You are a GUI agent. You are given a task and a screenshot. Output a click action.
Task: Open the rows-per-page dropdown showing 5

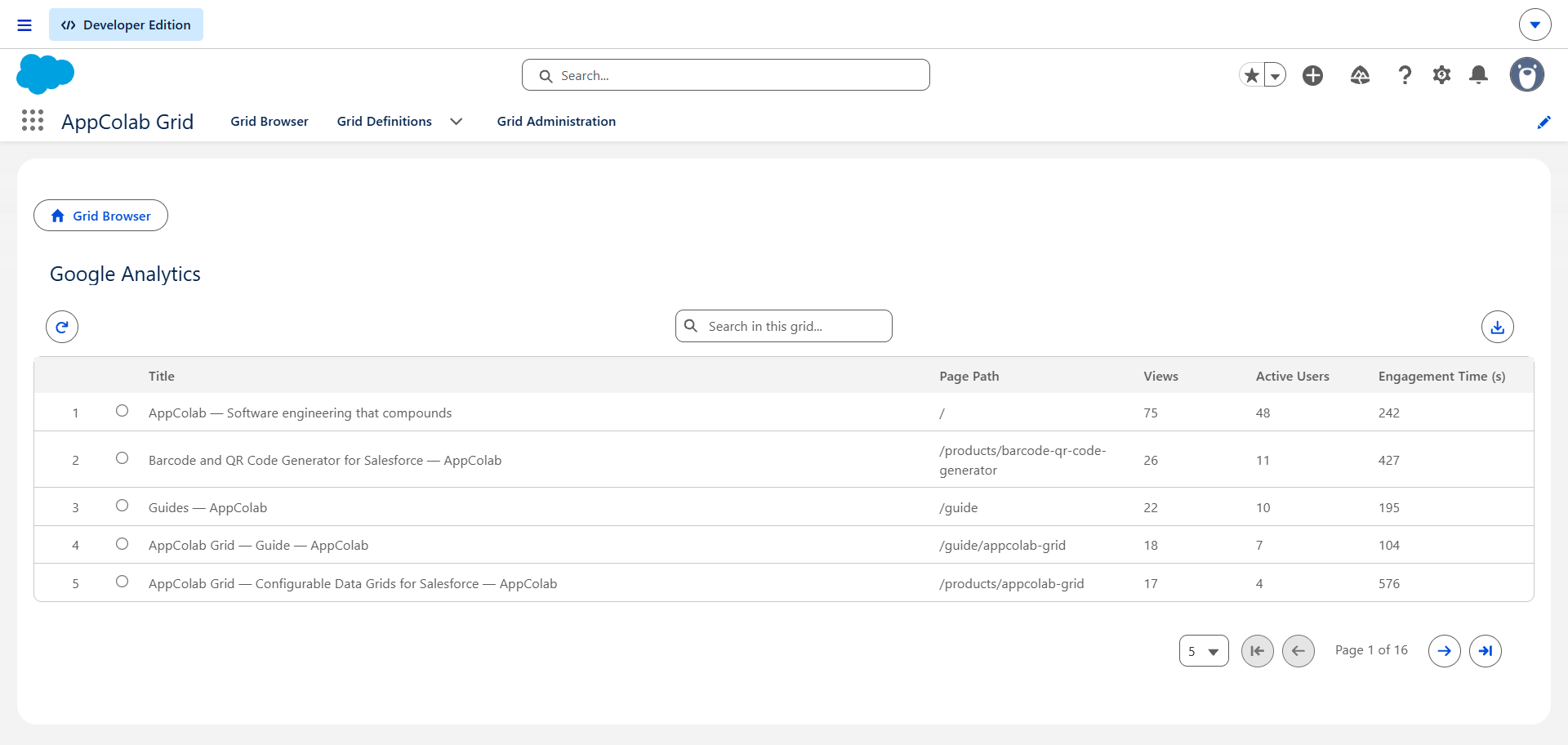click(x=1204, y=651)
